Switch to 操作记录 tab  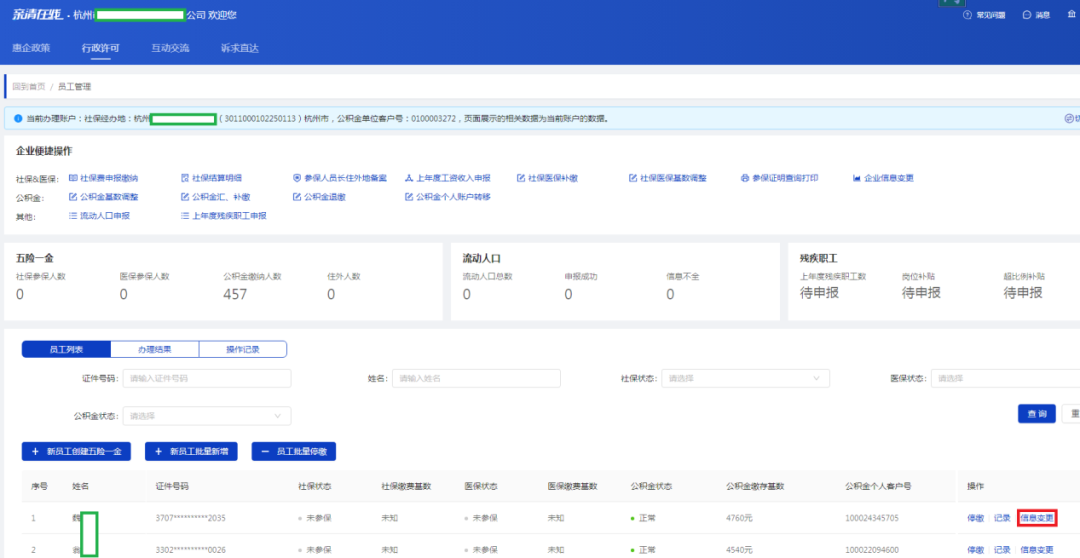tap(242, 349)
